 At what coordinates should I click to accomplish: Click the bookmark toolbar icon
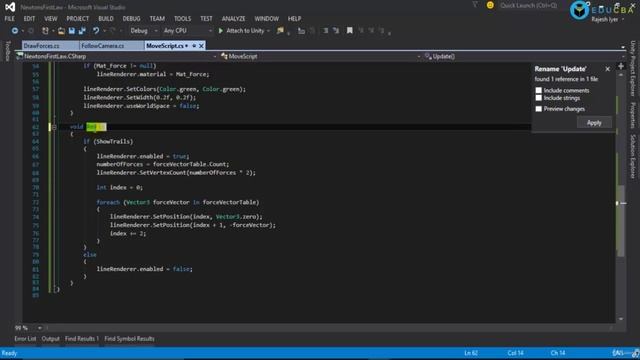349,31
